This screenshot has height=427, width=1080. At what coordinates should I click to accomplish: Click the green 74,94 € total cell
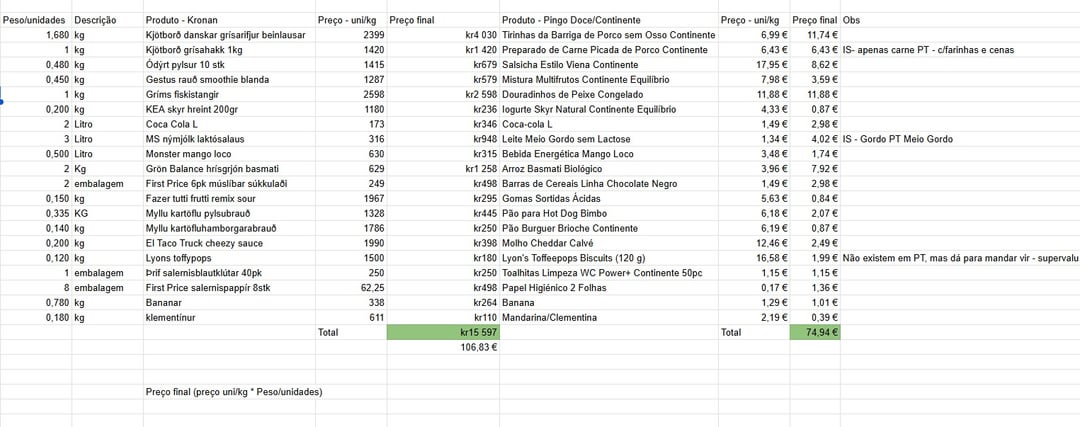pyautogui.click(x=814, y=332)
